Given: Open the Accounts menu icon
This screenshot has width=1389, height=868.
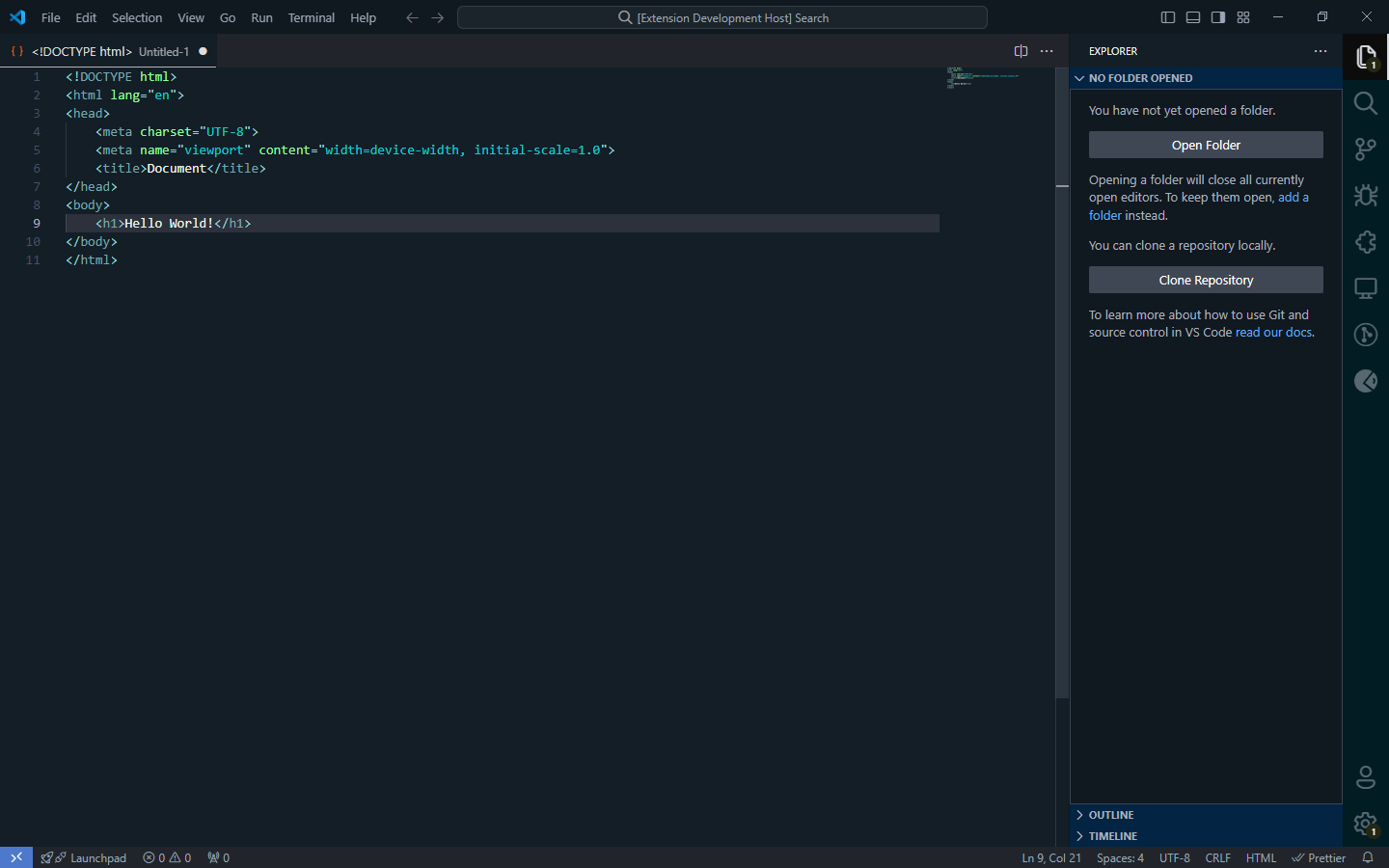Looking at the screenshot, I should click(x=1366, y=777).
